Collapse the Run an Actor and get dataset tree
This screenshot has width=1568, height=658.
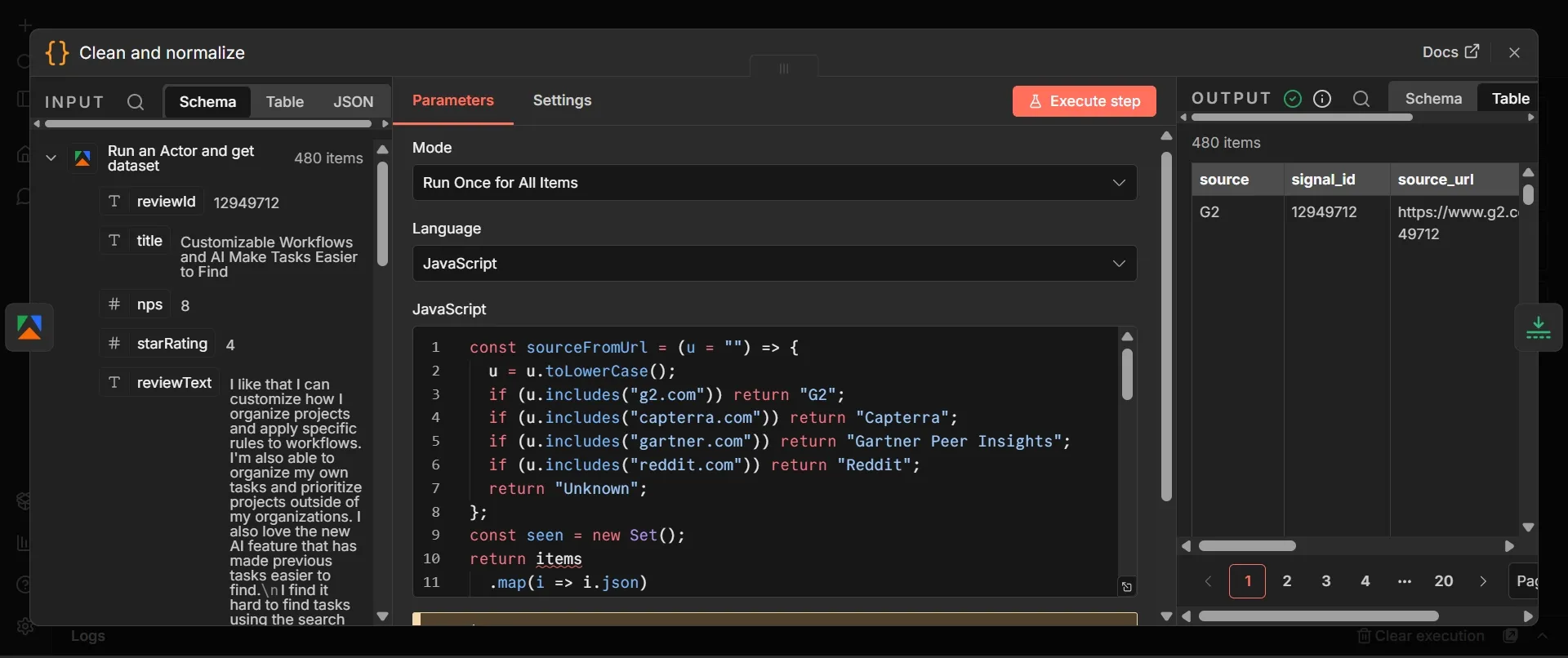pos(51,158)
